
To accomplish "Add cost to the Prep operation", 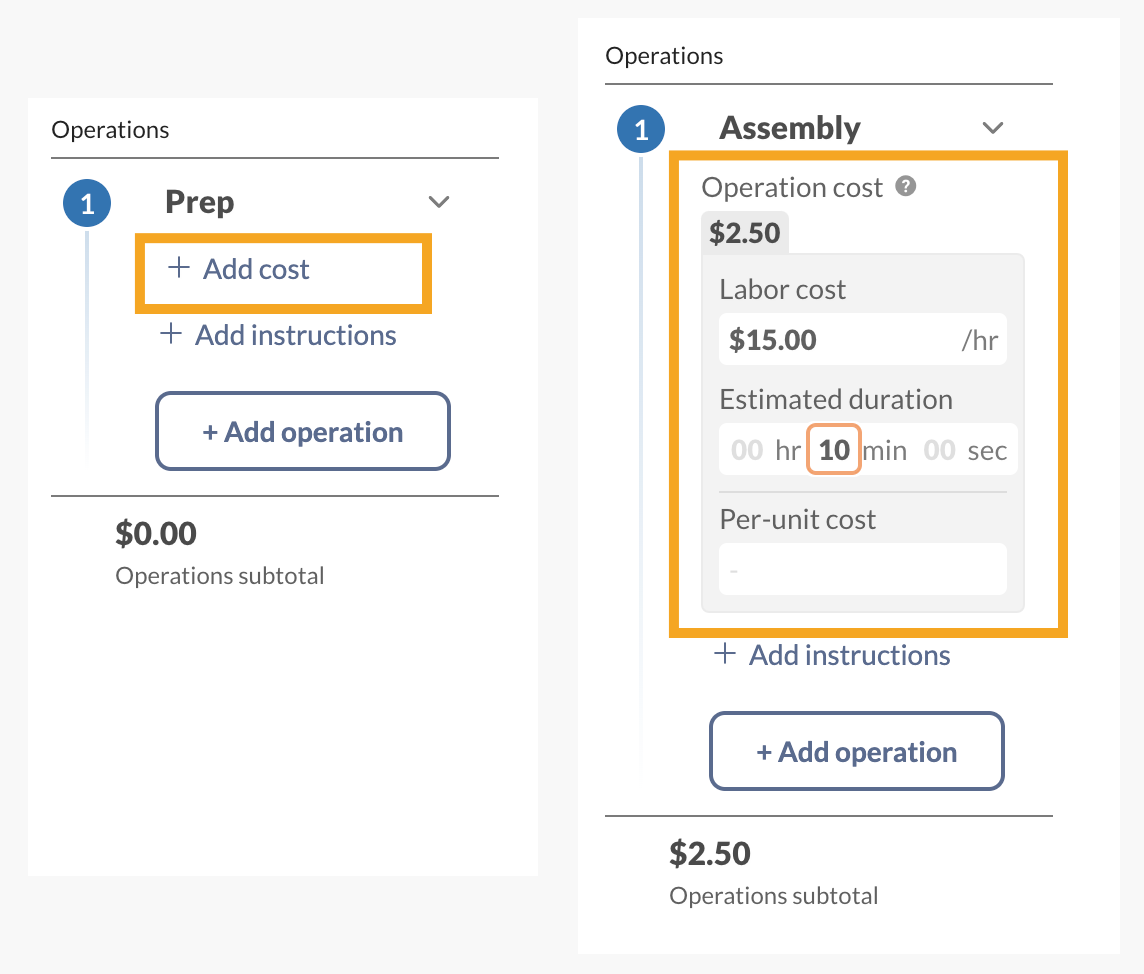I will [256, 269].
